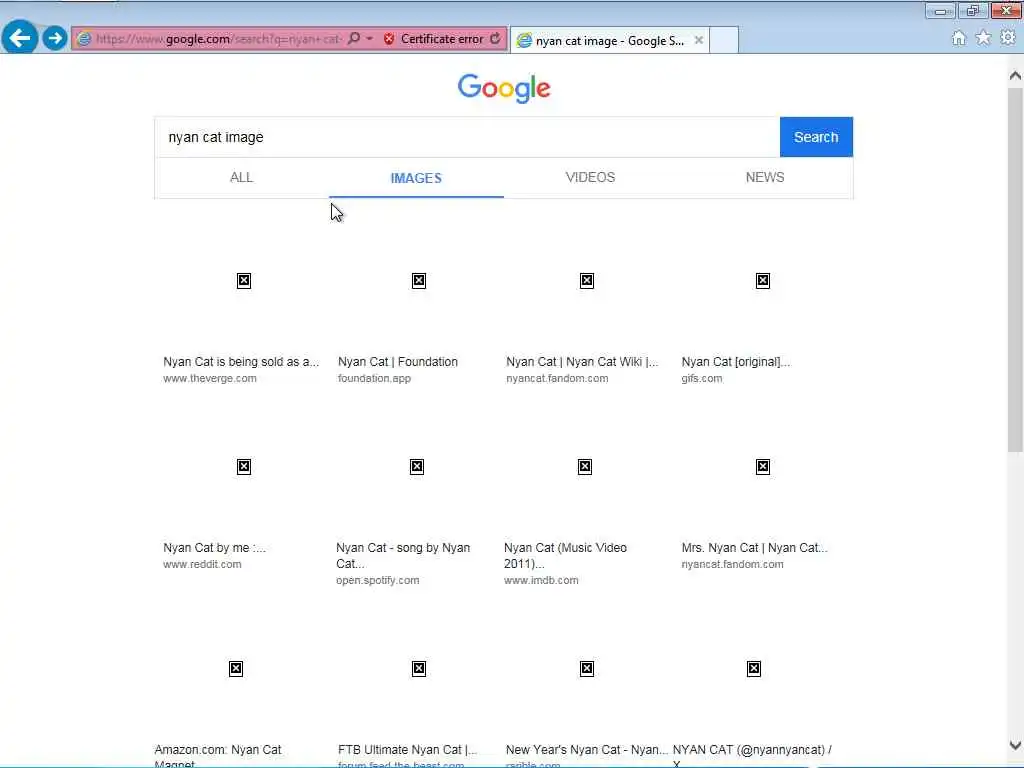This screenshot has width=1024, height=768.
Task: Click the search box containing nyan cat image
Action: (x=467, y=137)
